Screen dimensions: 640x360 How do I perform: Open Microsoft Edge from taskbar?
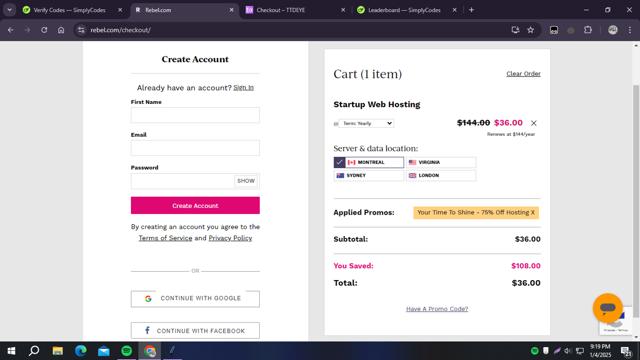tap(80, 351)
